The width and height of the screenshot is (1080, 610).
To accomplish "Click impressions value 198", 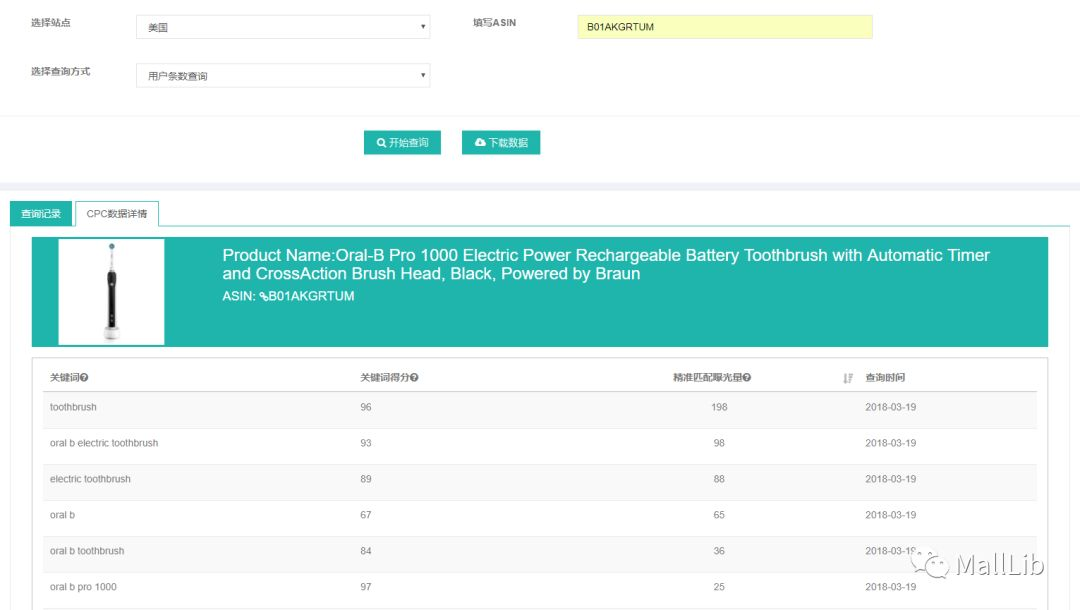I will pyautogui.click(x=719, y=407).
